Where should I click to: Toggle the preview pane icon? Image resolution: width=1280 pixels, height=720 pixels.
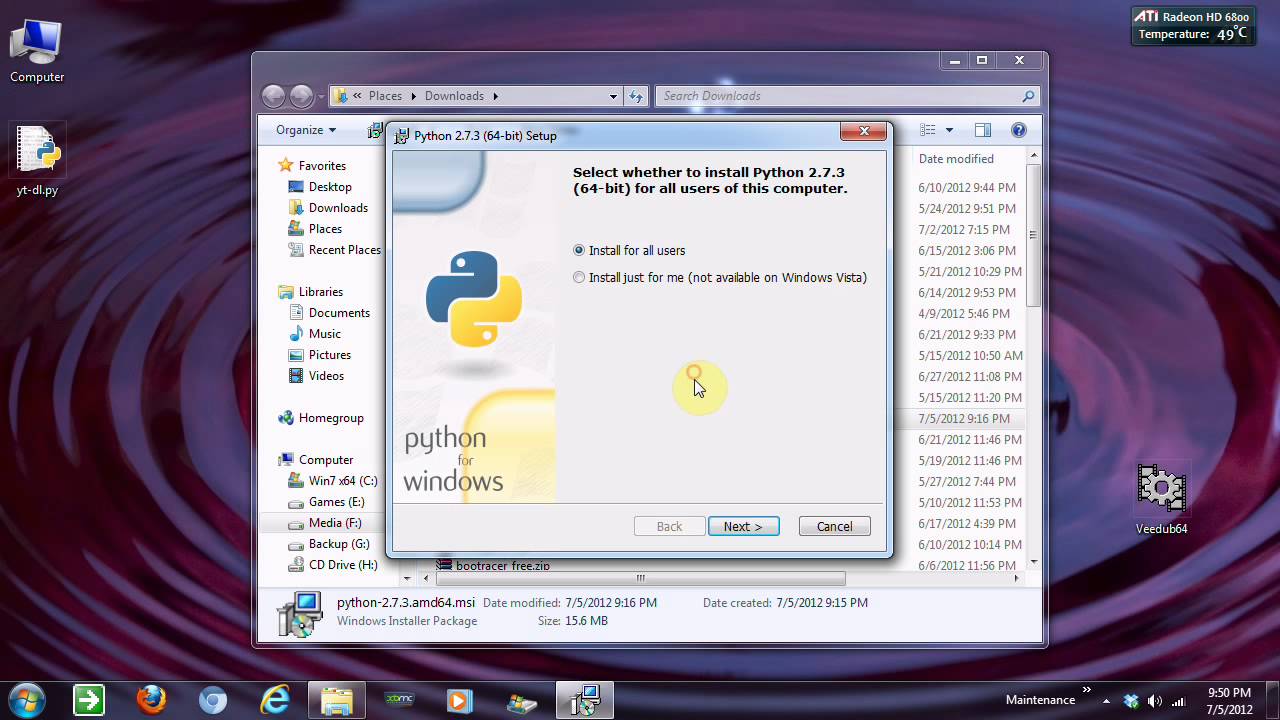click(982, 130)
